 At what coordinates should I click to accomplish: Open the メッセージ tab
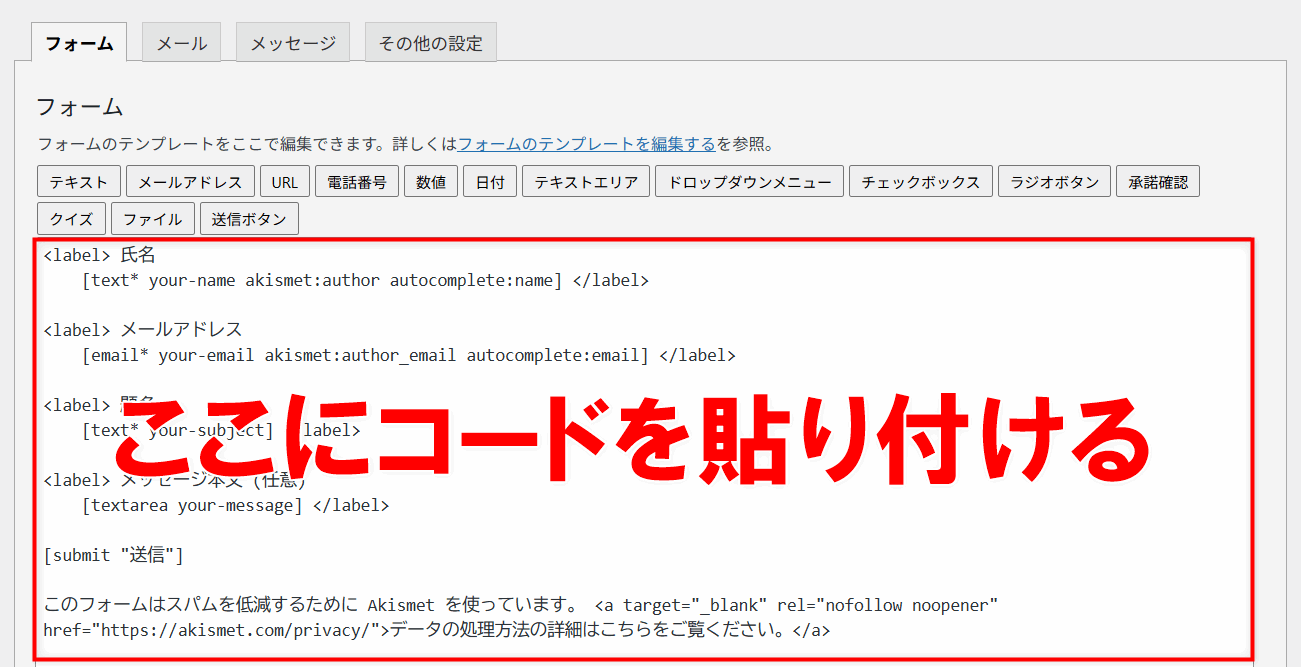coord(293,43)
